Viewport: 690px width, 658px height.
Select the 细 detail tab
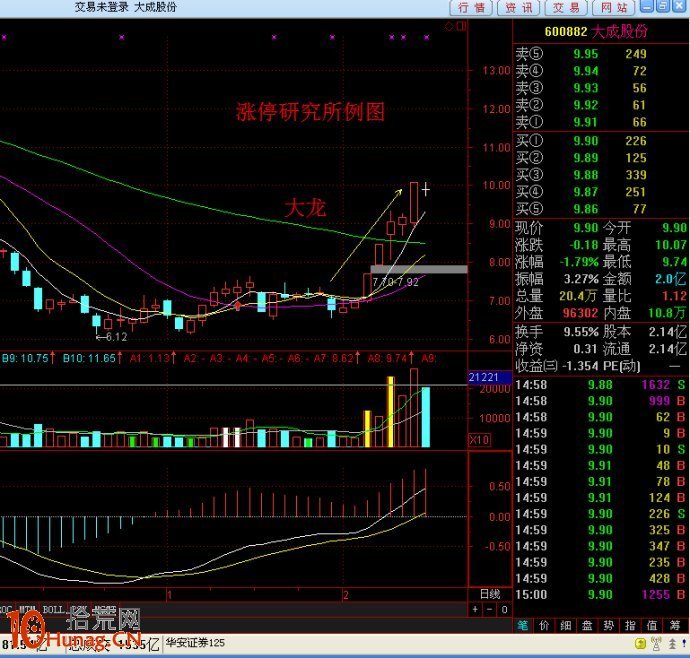point(566,625)
